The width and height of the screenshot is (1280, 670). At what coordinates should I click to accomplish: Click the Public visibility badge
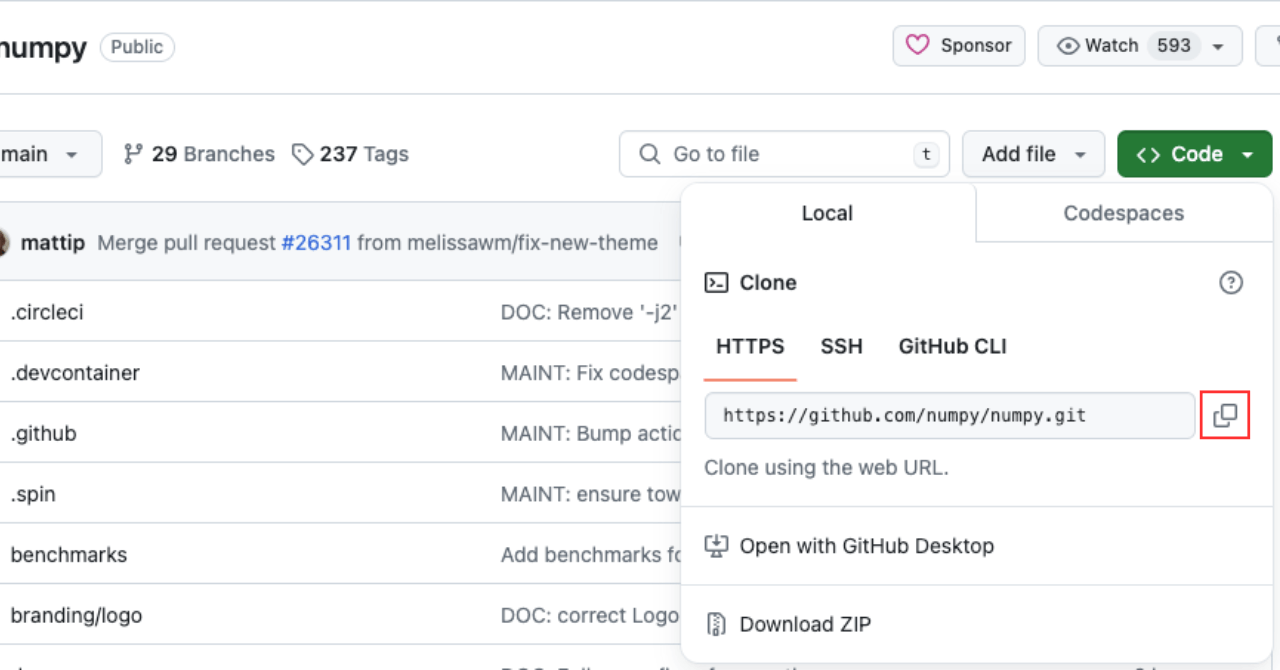[137, 47]
